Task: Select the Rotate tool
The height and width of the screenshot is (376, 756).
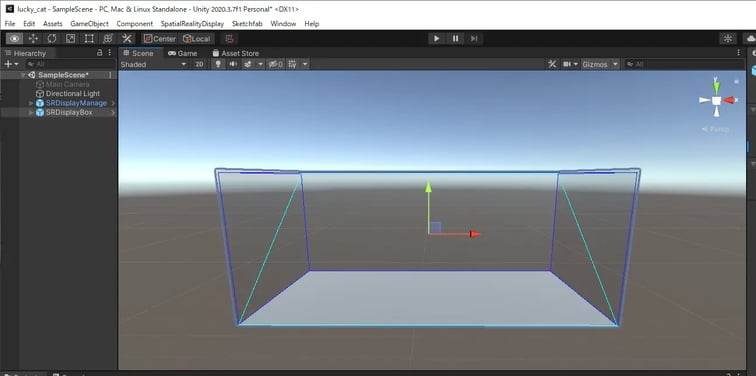Action: pos(52,39)
